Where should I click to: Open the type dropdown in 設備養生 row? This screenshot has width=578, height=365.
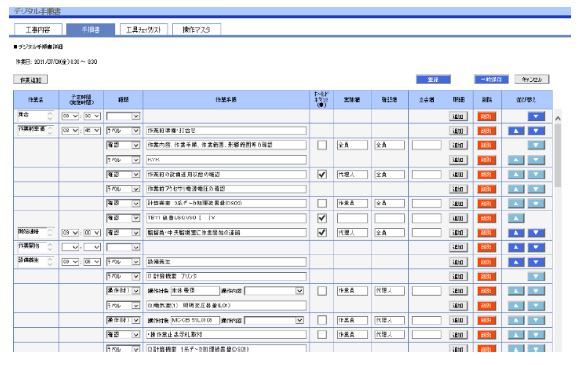point(123,262)
